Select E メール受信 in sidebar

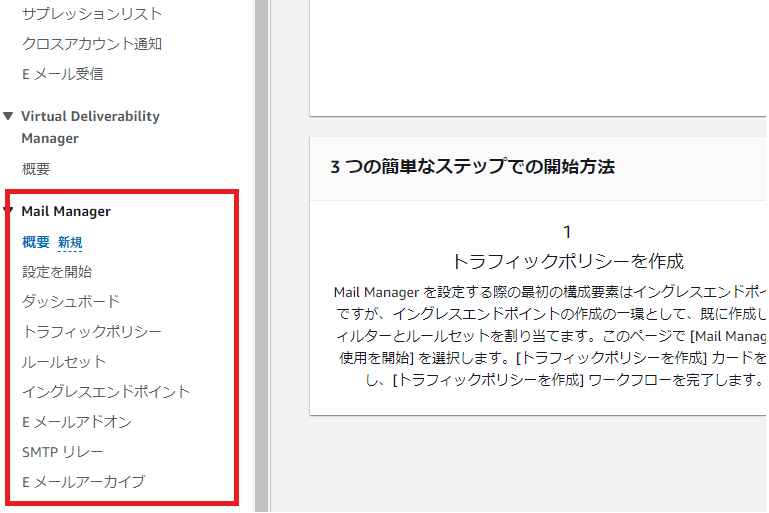click(x=62, y=74)
